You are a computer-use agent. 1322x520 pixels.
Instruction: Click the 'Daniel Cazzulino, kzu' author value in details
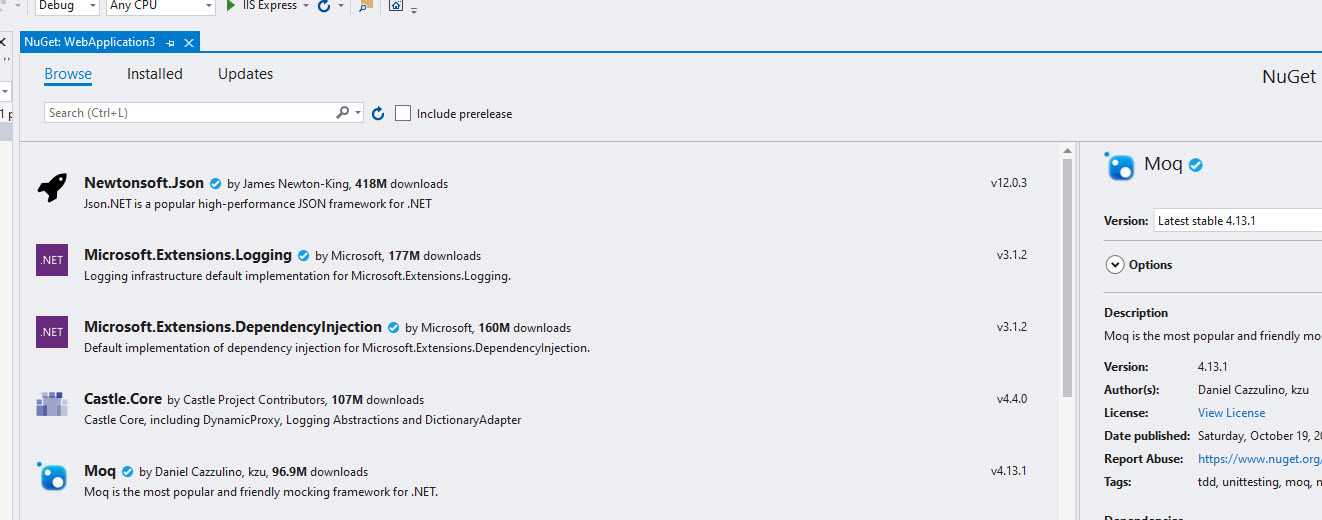click(x=1253, y=390)
